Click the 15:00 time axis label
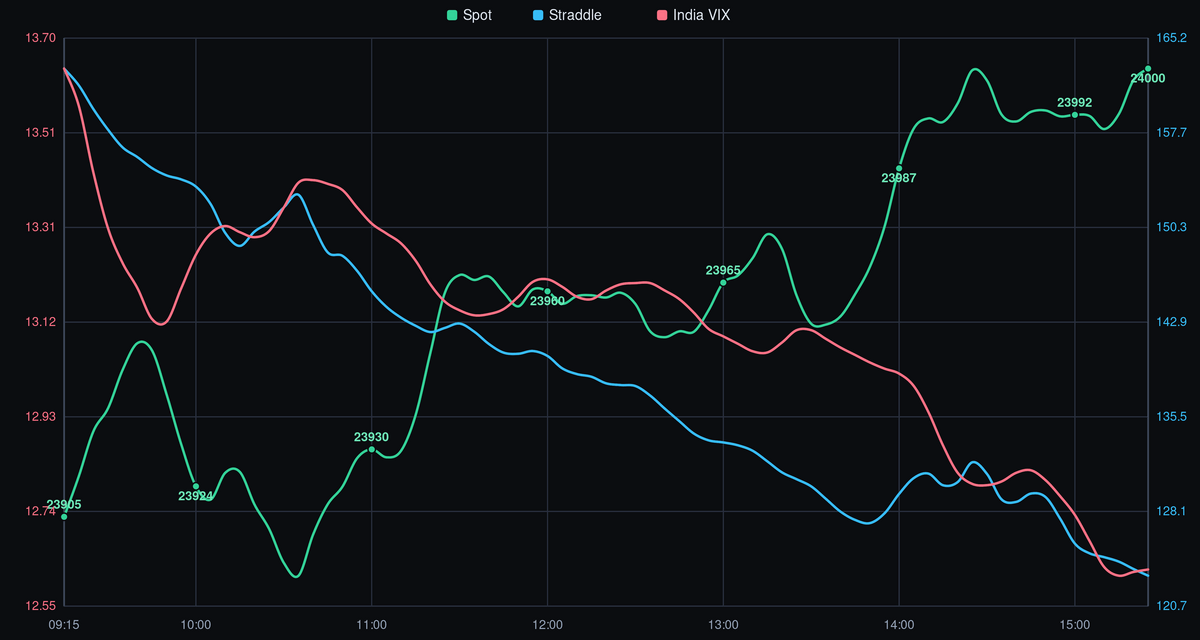 coord(1075,625)
